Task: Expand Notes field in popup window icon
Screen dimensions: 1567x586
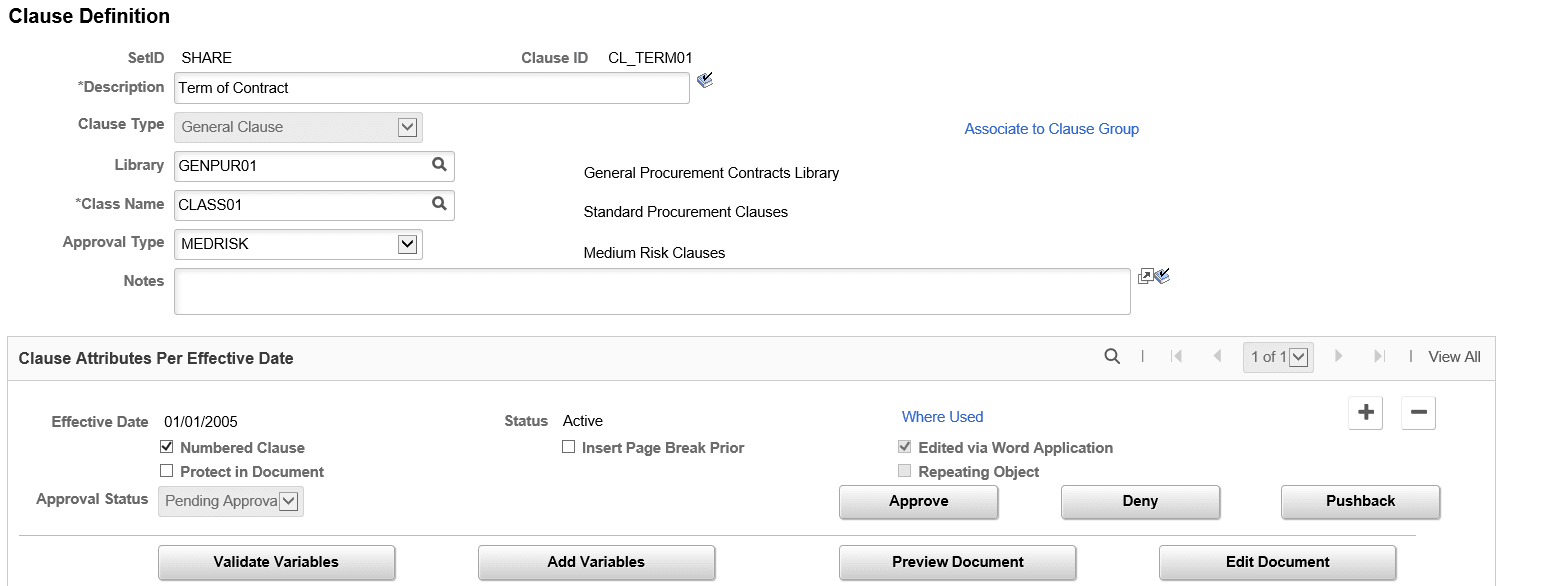Action: (x=1145, y=276)
